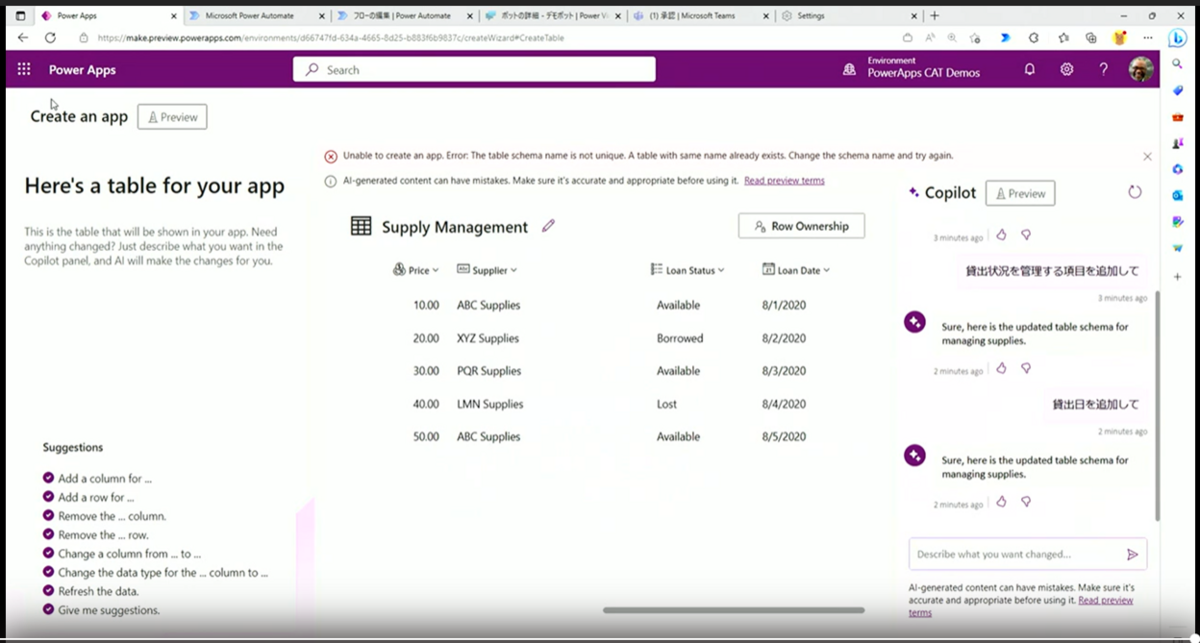The height and width of the screenshot is (643, 1200).
Task: Send the Copilot prompt
Action: pos(1132,554)
